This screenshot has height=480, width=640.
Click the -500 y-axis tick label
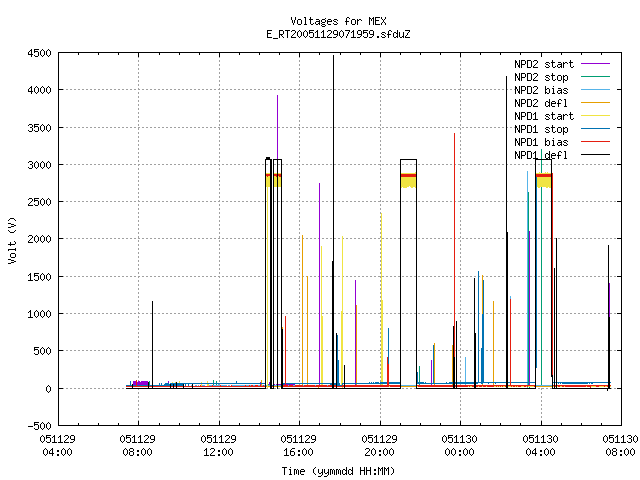click(x=40, y=426)
